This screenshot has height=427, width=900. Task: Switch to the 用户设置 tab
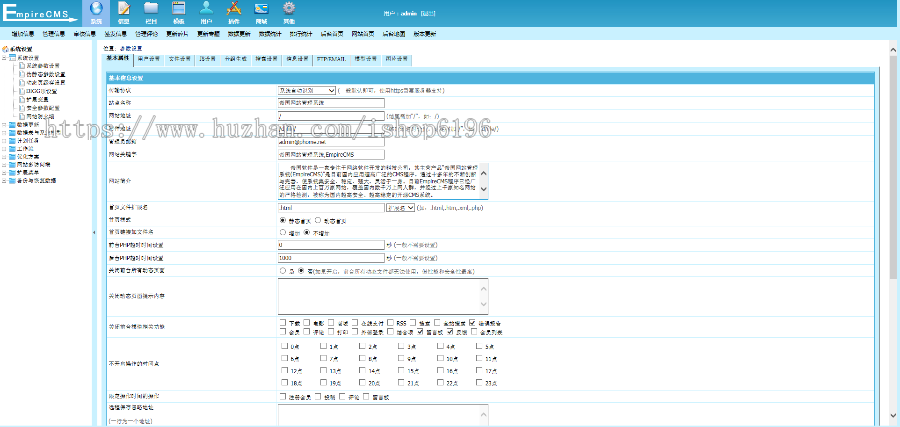click(149, 59)
